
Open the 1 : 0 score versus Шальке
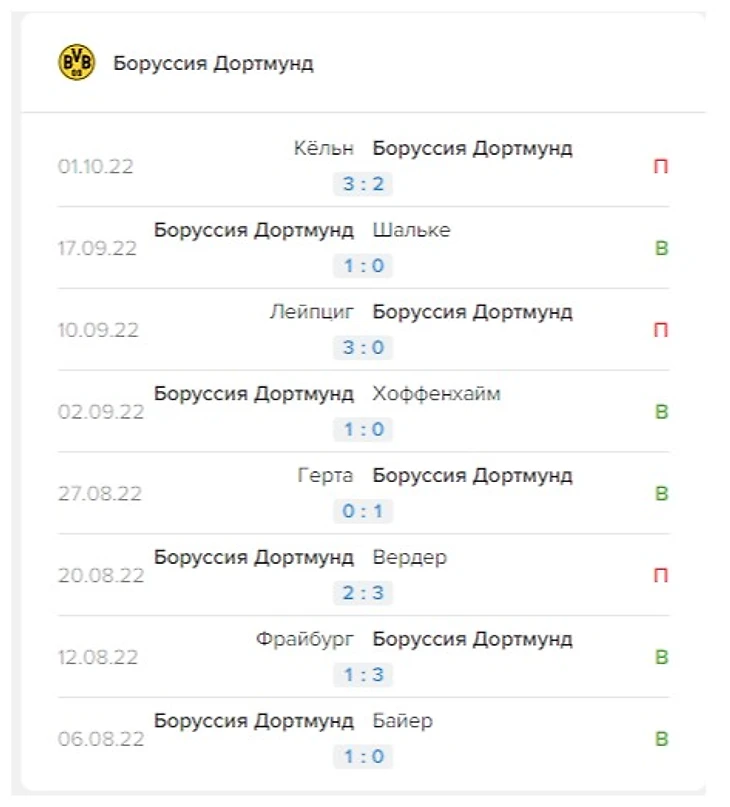coord(363,266)
